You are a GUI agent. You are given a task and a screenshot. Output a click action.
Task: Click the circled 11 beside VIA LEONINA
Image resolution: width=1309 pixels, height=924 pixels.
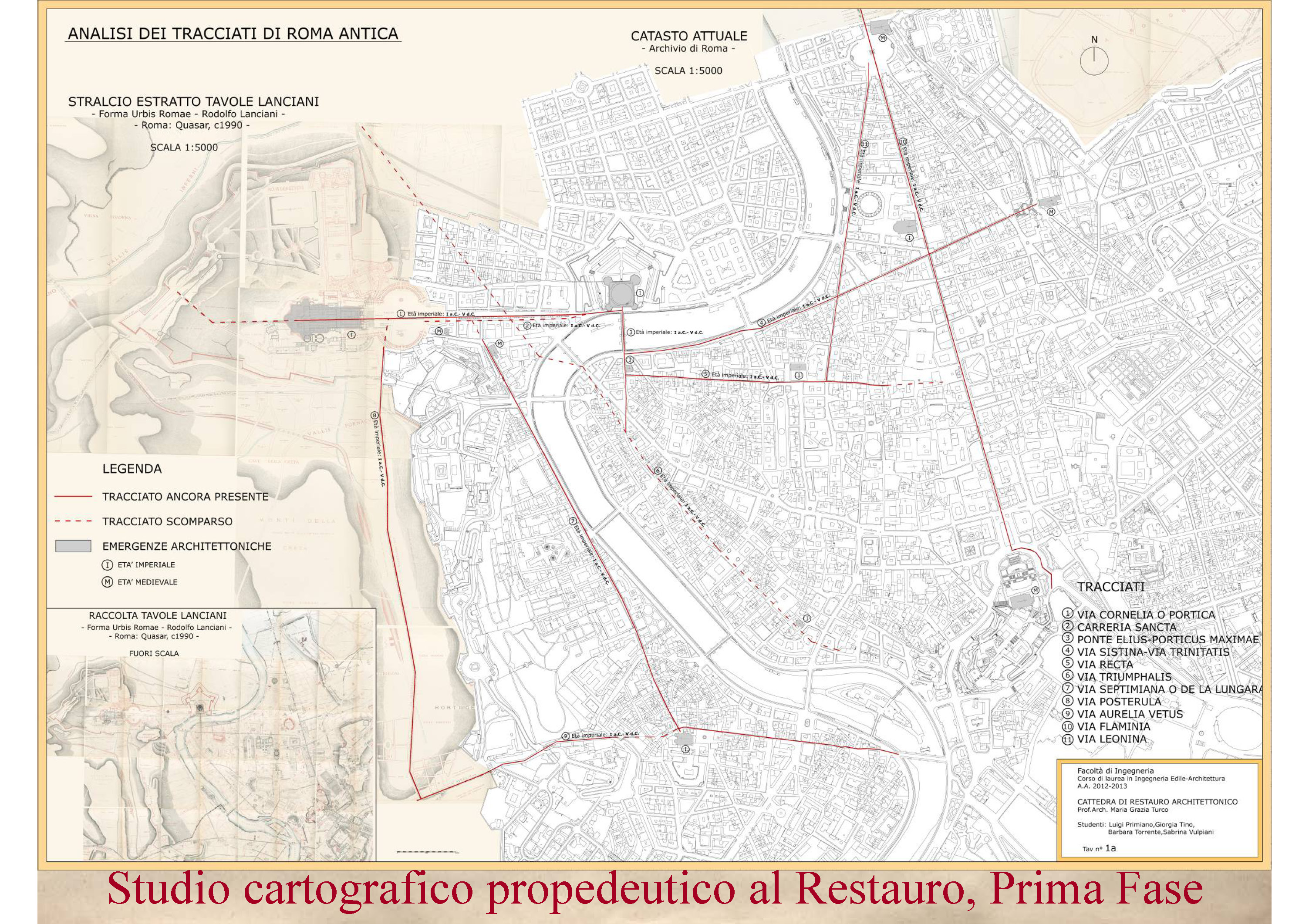click(x=1067, y=739)
